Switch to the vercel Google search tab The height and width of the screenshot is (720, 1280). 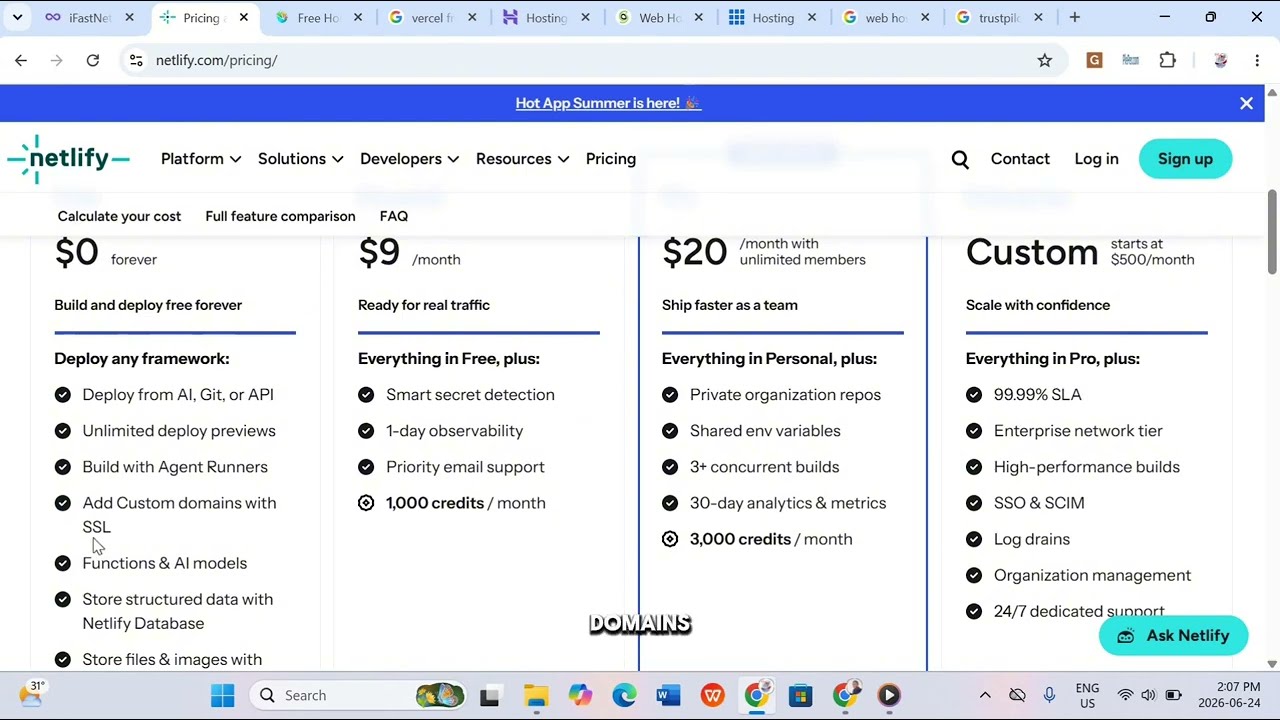click(432, 17)
